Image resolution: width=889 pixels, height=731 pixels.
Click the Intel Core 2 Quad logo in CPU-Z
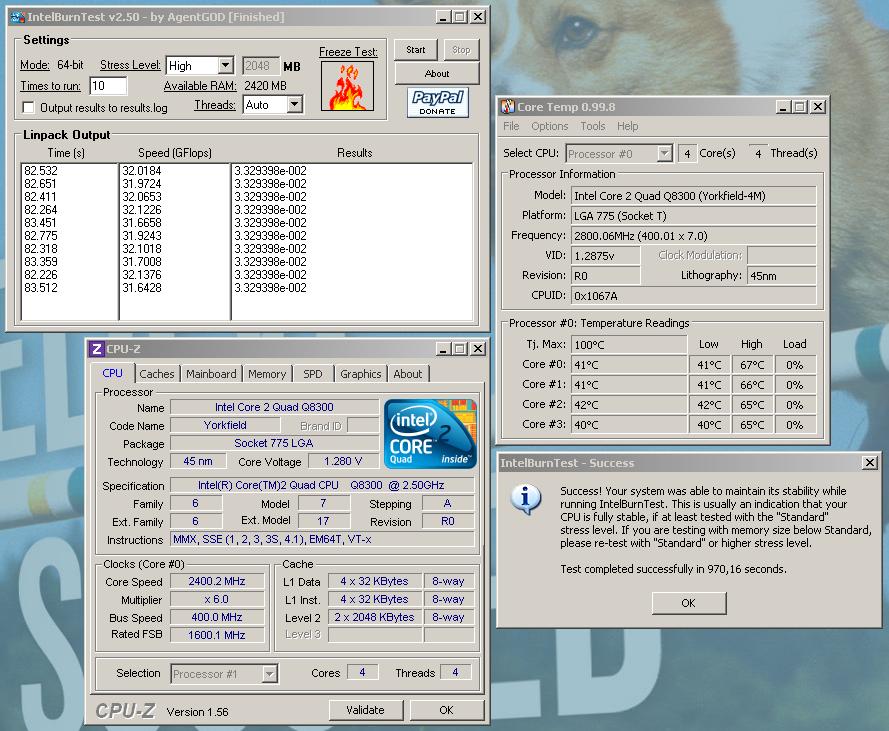430,434
